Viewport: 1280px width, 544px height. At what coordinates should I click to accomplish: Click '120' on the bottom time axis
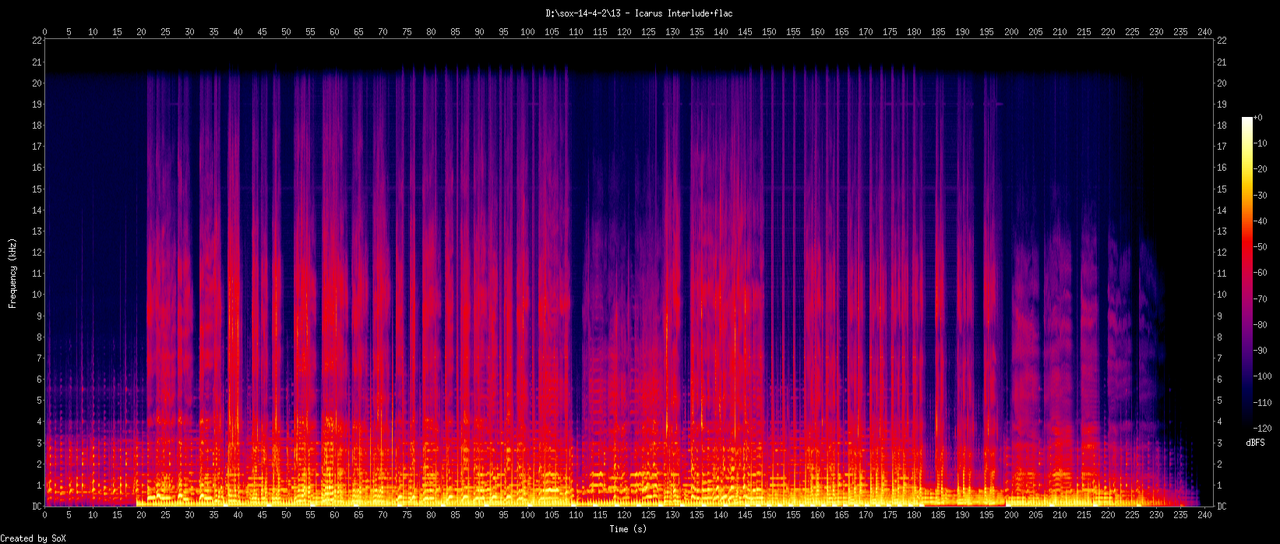click(624, 517)
